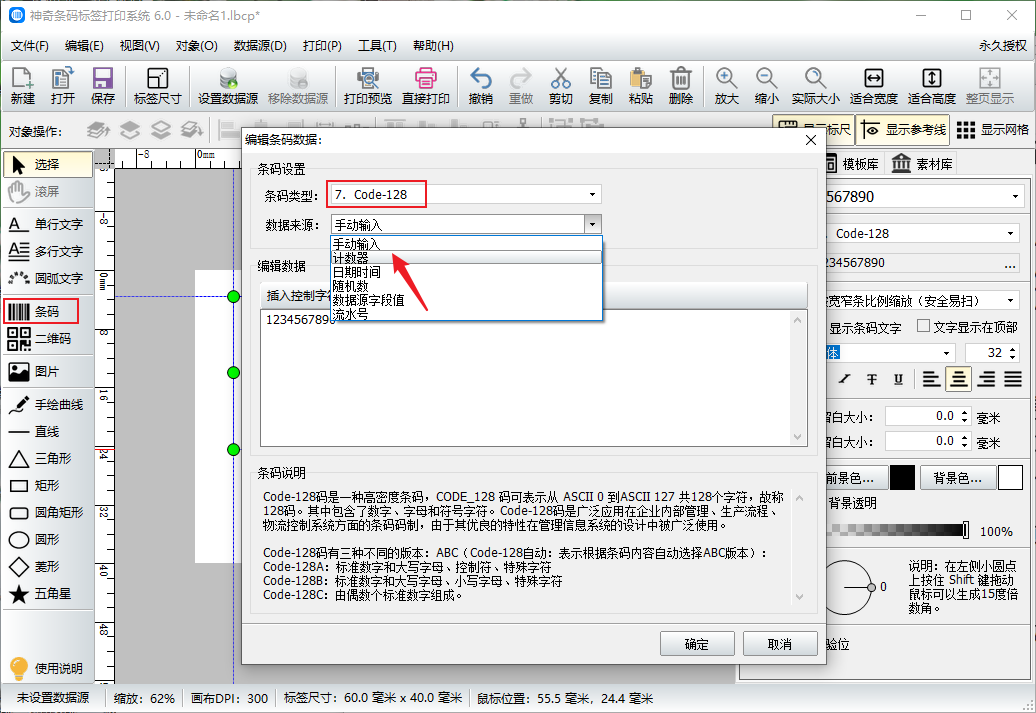Fit canvas with 适合高度 icon
This screenshot has height=713, width=1036.
[932, 86]
